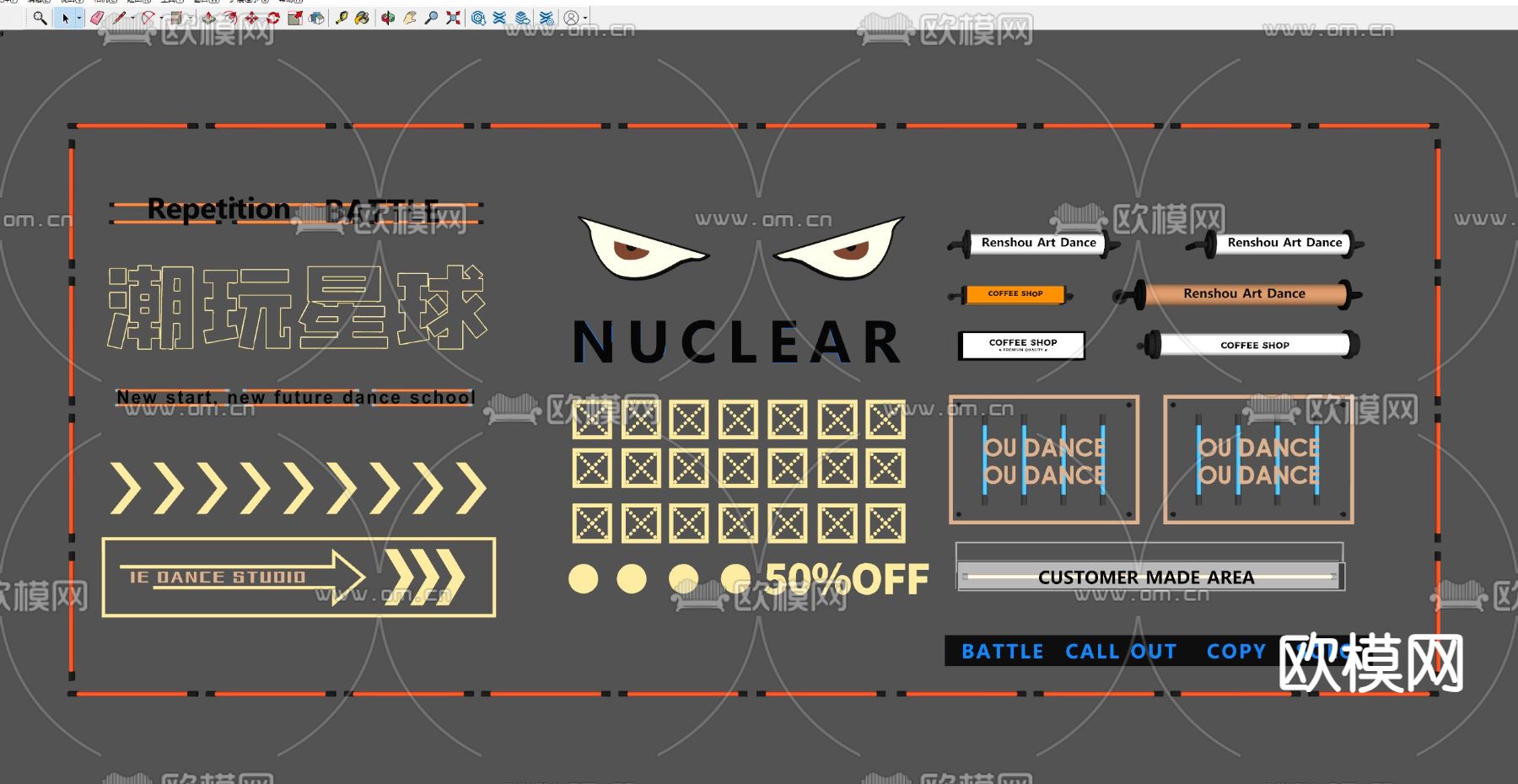Click the Send to LayOut icon
The width and height of the screenshot is (1518, 784).
click(x=523, y=18)
